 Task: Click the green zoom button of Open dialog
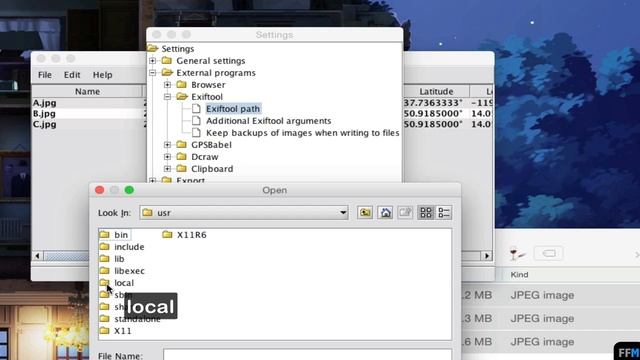pos(129,190)
